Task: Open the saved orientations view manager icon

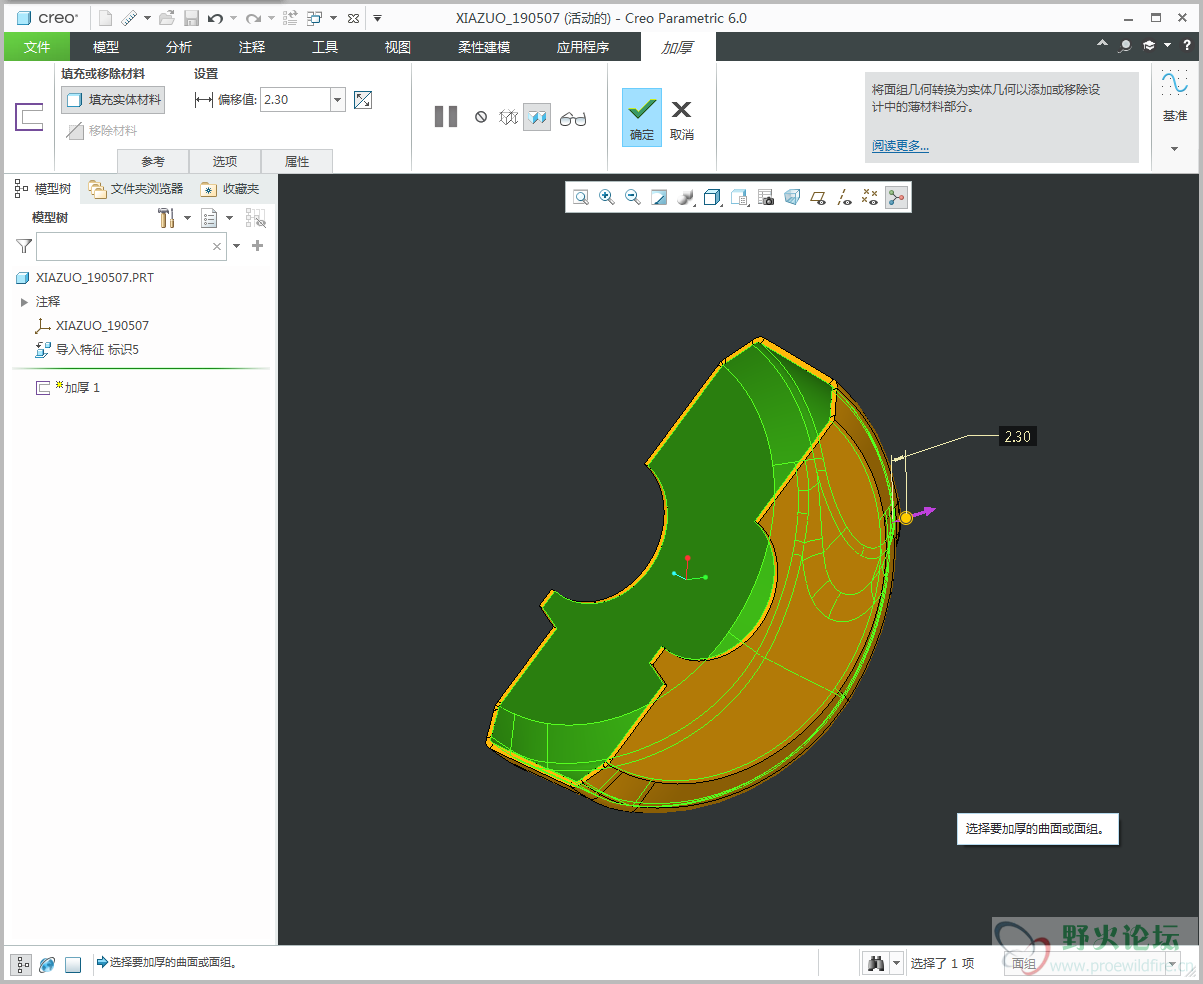Action: (x=739, y=198)
